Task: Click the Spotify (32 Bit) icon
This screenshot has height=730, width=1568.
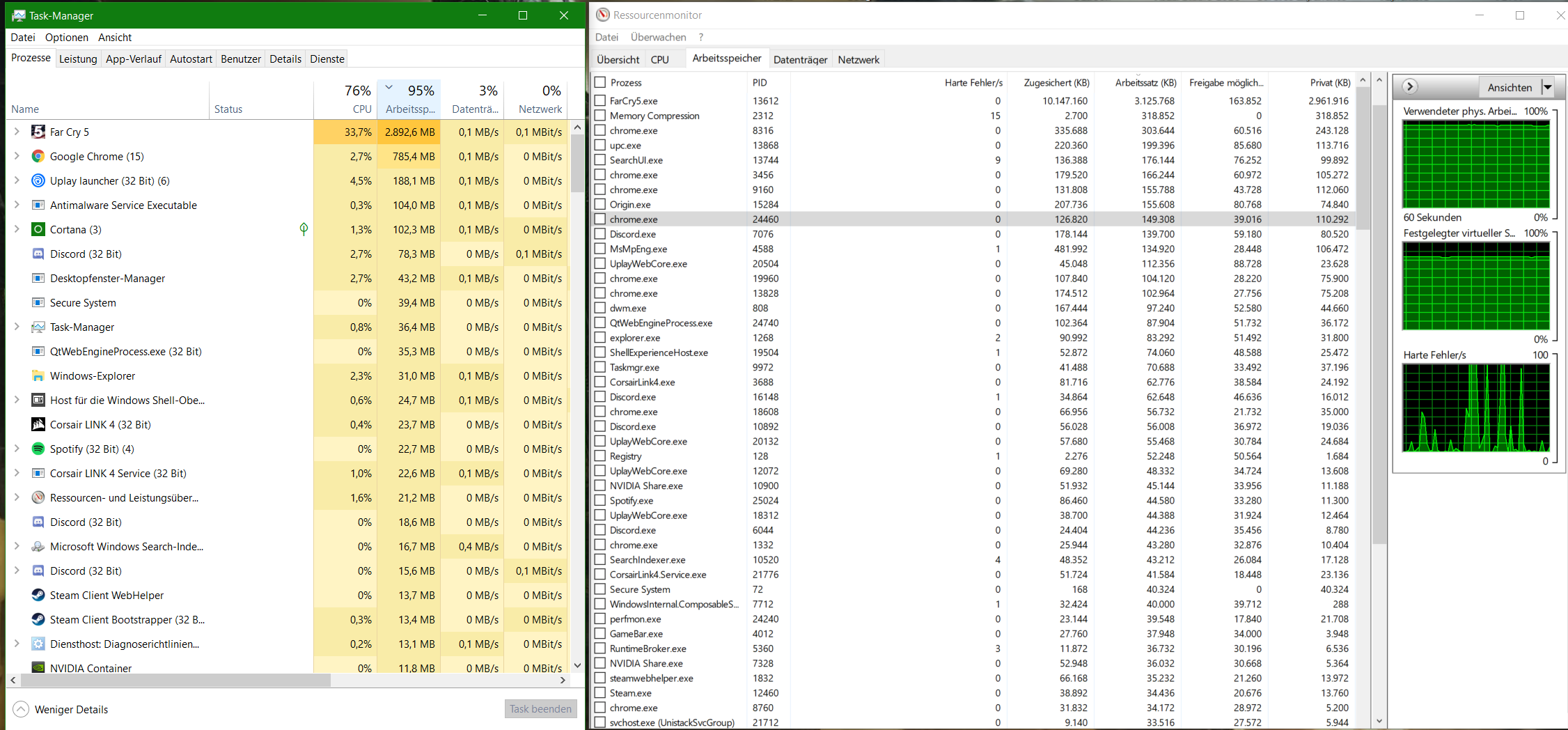Action: tap(38, 449)
